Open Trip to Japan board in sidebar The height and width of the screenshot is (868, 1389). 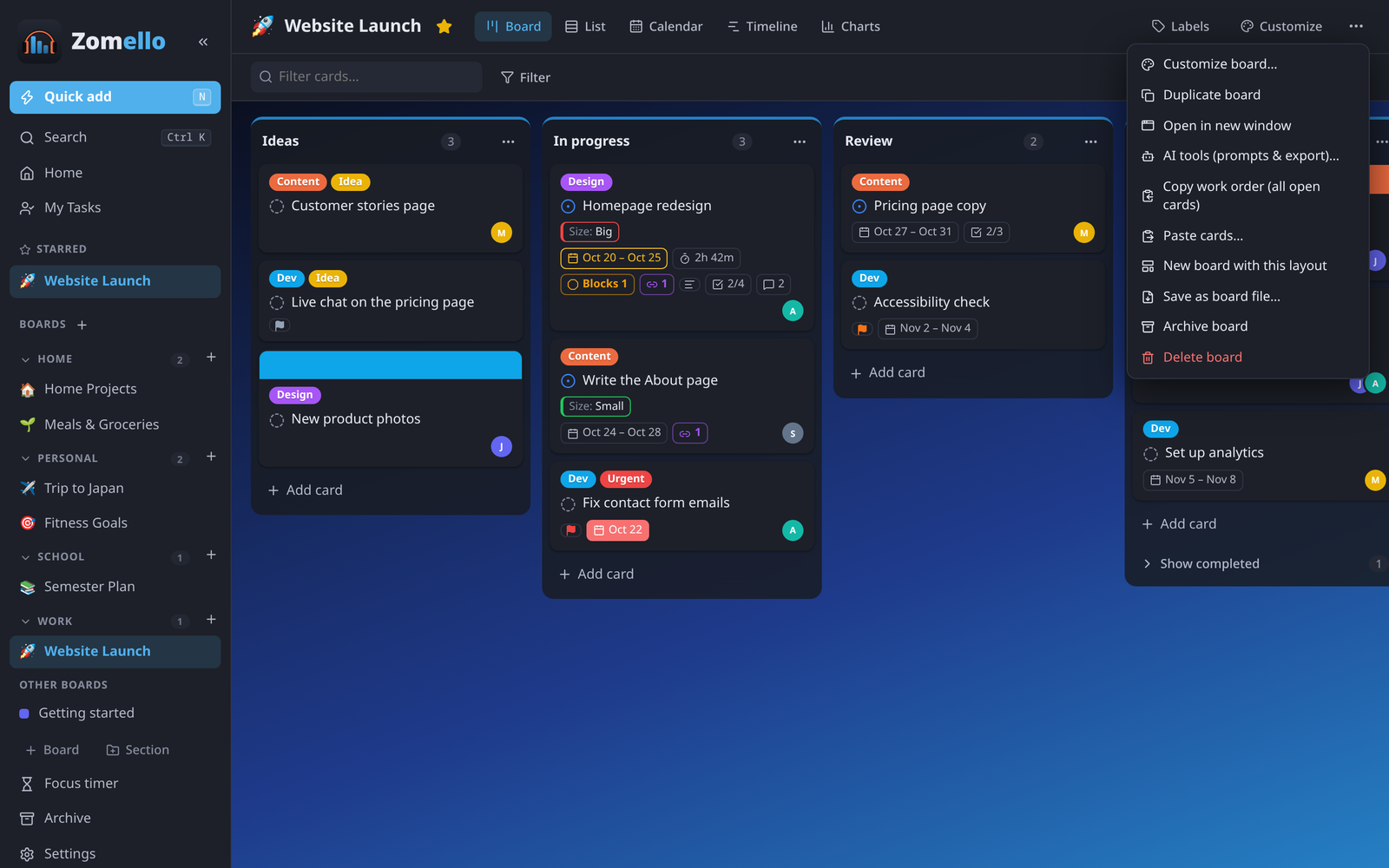point(115,488)
